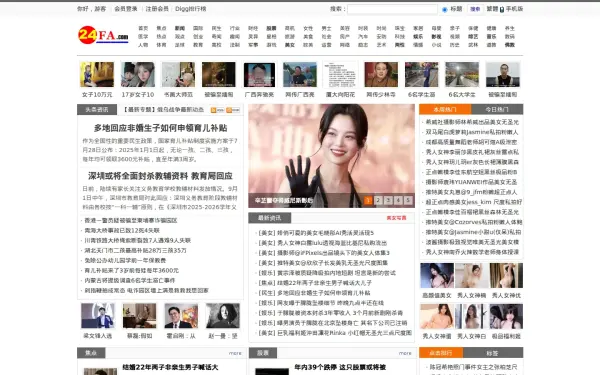Image resolution: width=600 pixels, height=375 pixels.
Task: Open the first orange RSS feed icon
Action: [218, 110]
